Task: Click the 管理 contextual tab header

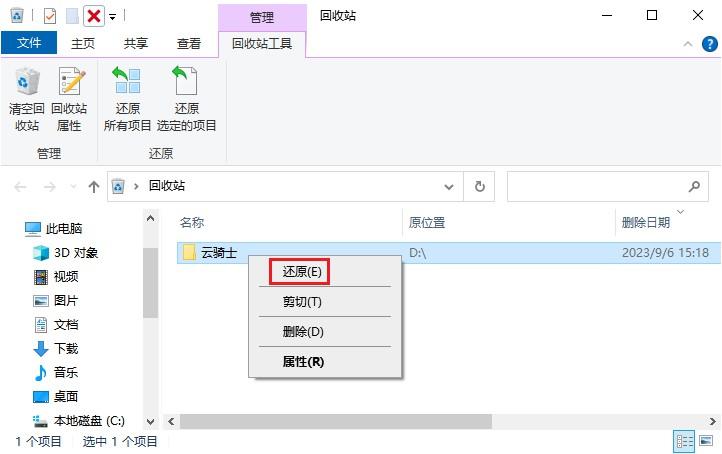Action: pos(262,17)
